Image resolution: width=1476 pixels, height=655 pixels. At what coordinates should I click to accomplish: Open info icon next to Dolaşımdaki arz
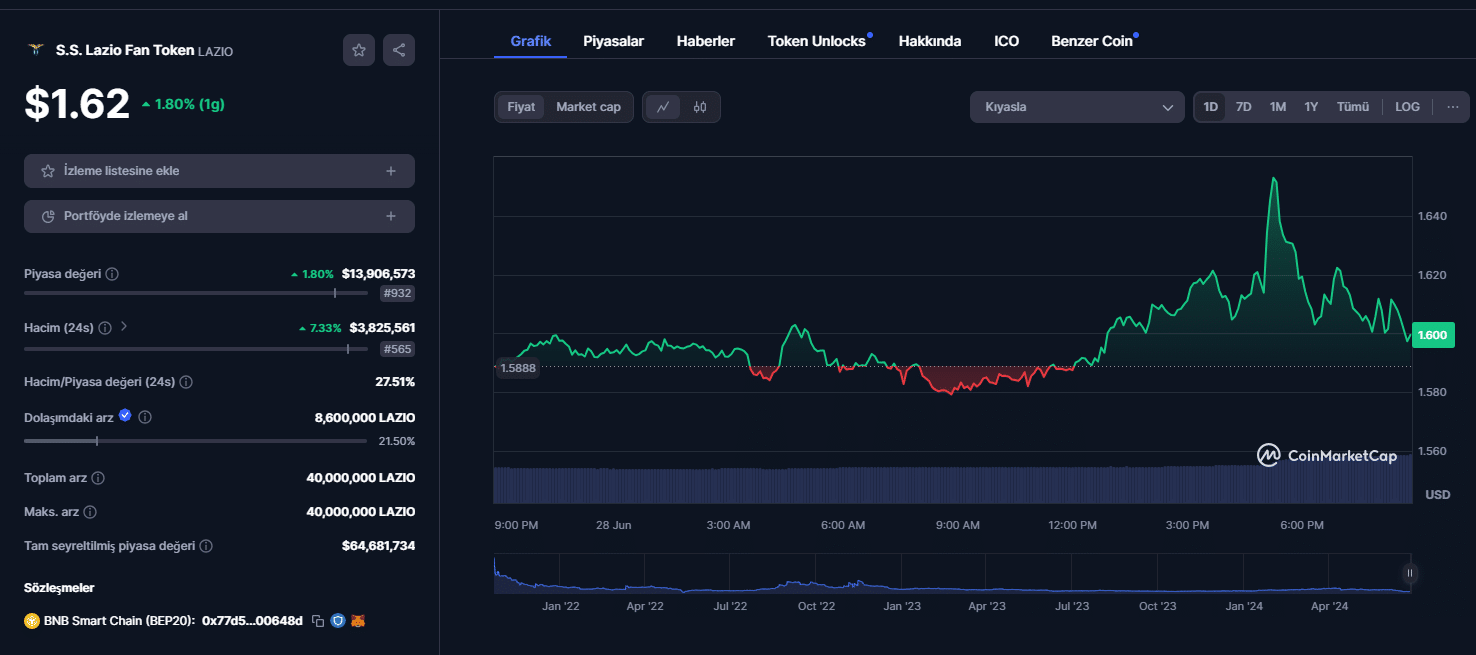145,418
